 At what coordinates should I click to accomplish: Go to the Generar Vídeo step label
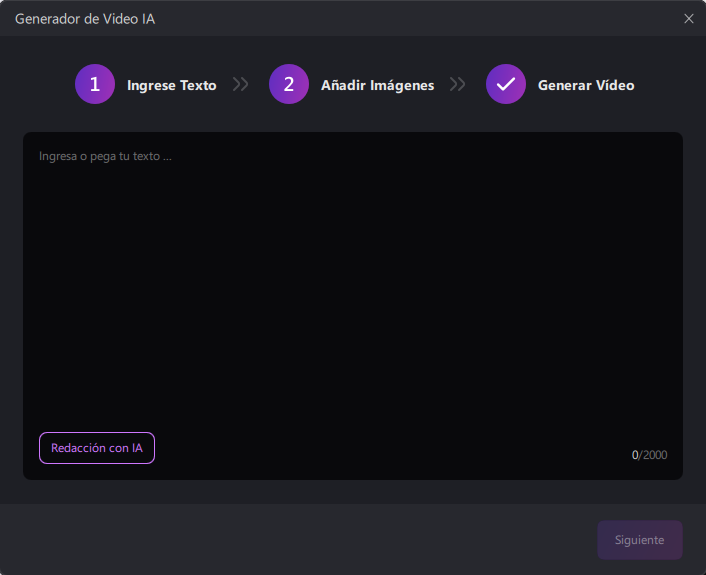(x=586, y=86)
